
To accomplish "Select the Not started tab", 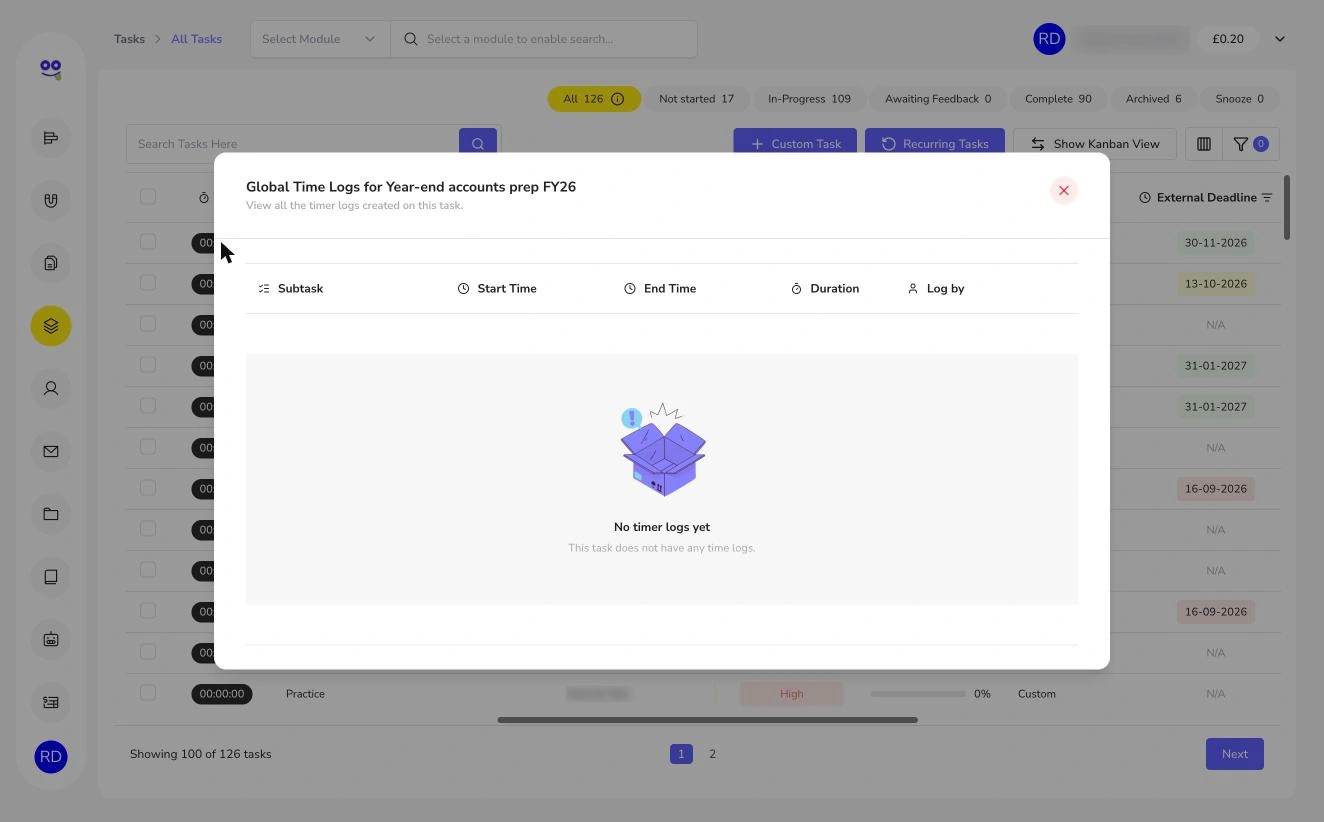I will [x=696, y=99].
